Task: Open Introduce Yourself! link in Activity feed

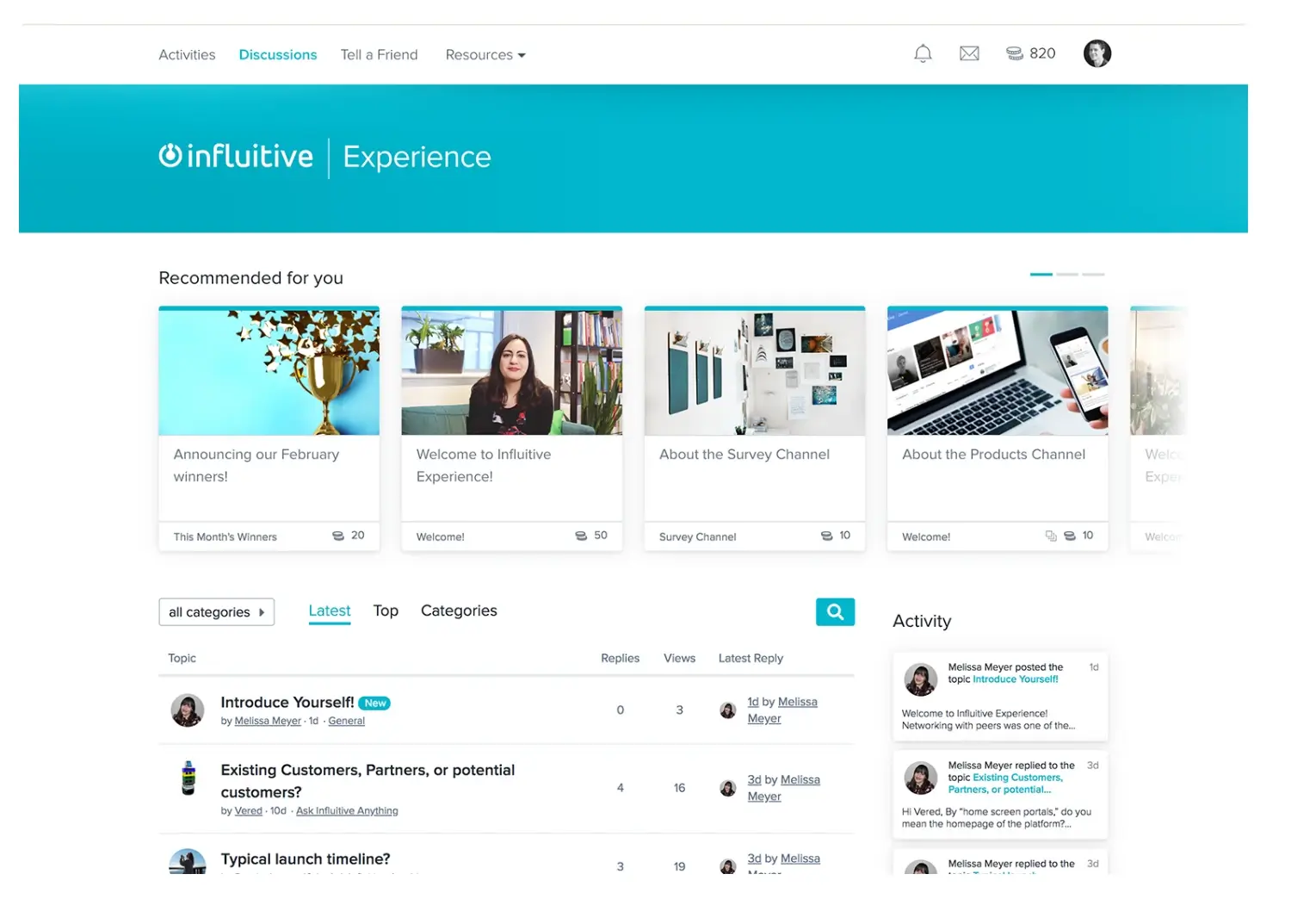Action: coord(1016,679)
